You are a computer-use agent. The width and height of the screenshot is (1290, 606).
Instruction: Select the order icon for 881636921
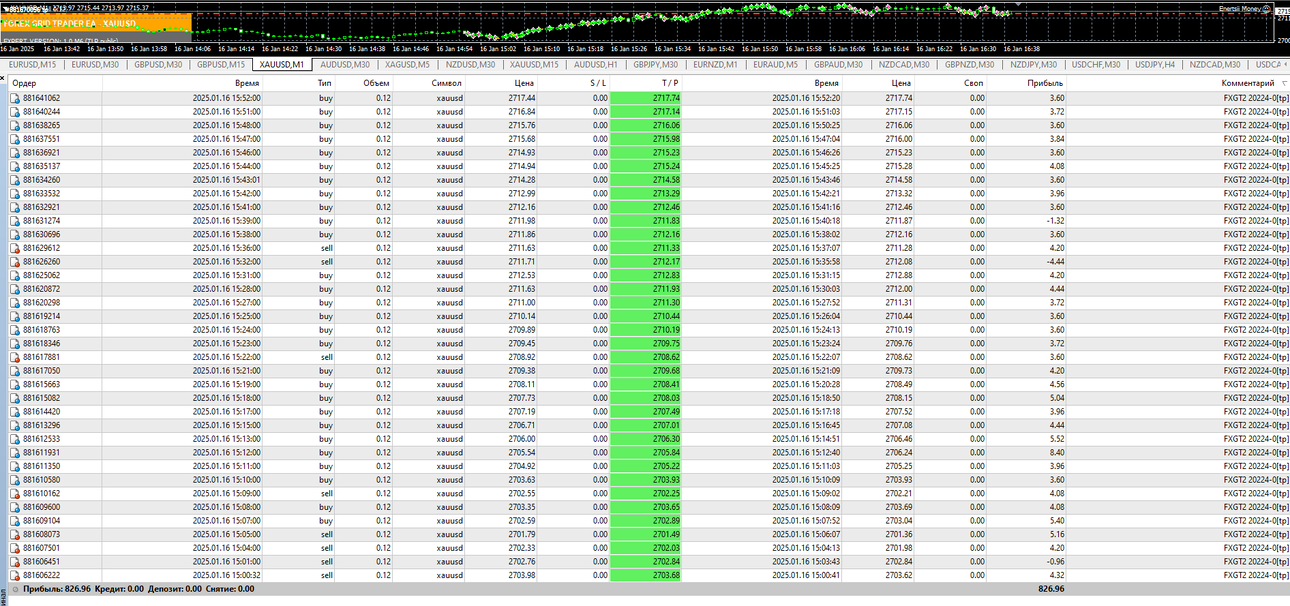point(15,152)
